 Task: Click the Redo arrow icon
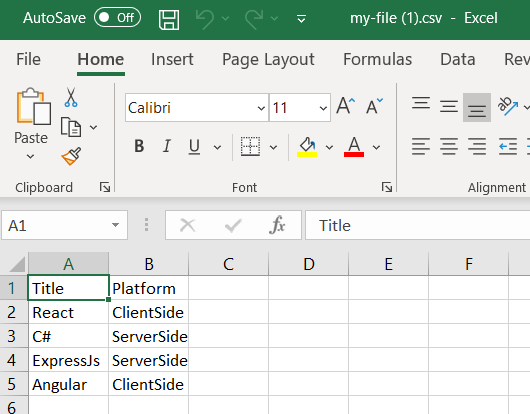pos(254,19)
